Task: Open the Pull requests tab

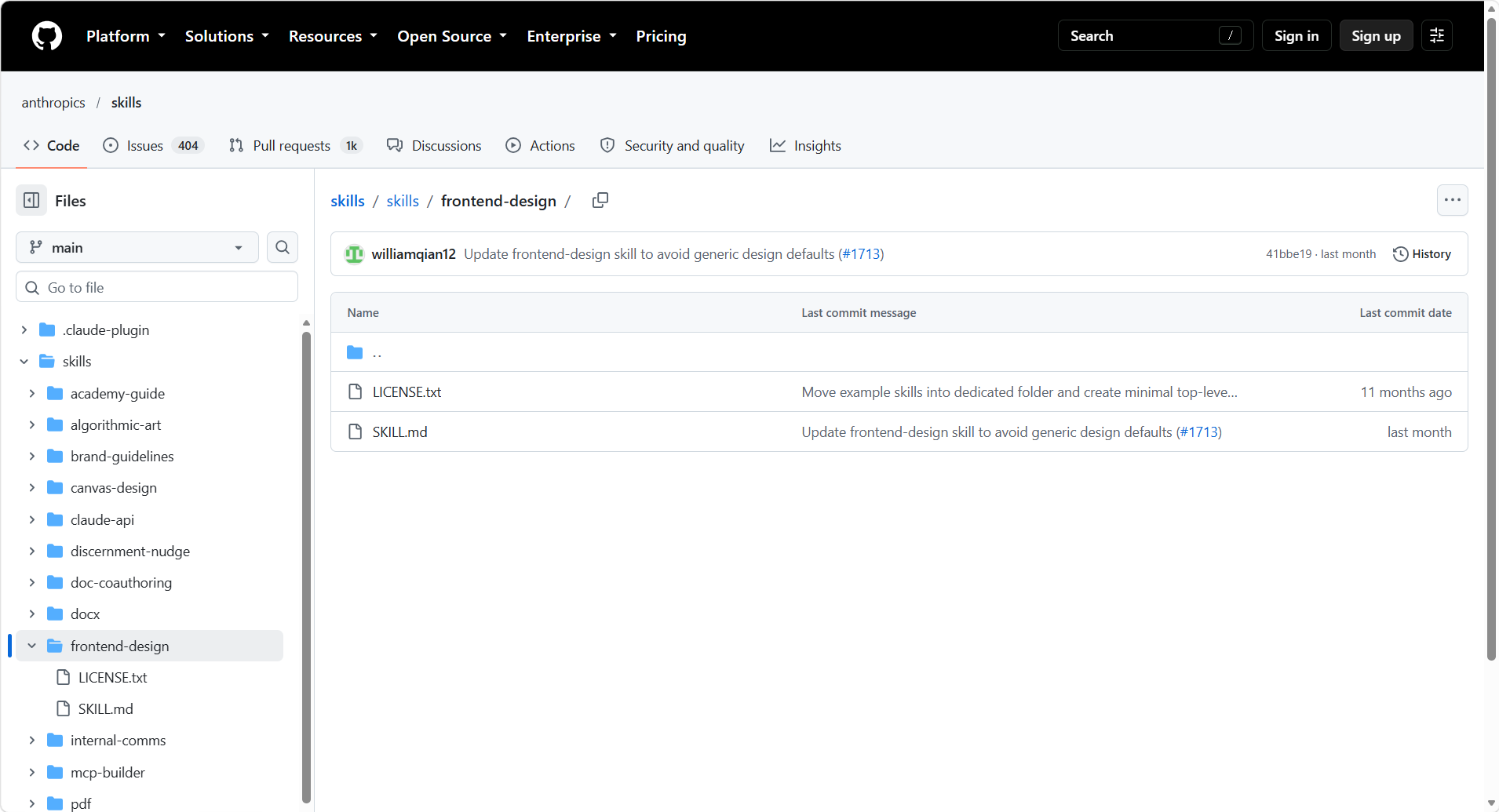Action: point(295,145)
